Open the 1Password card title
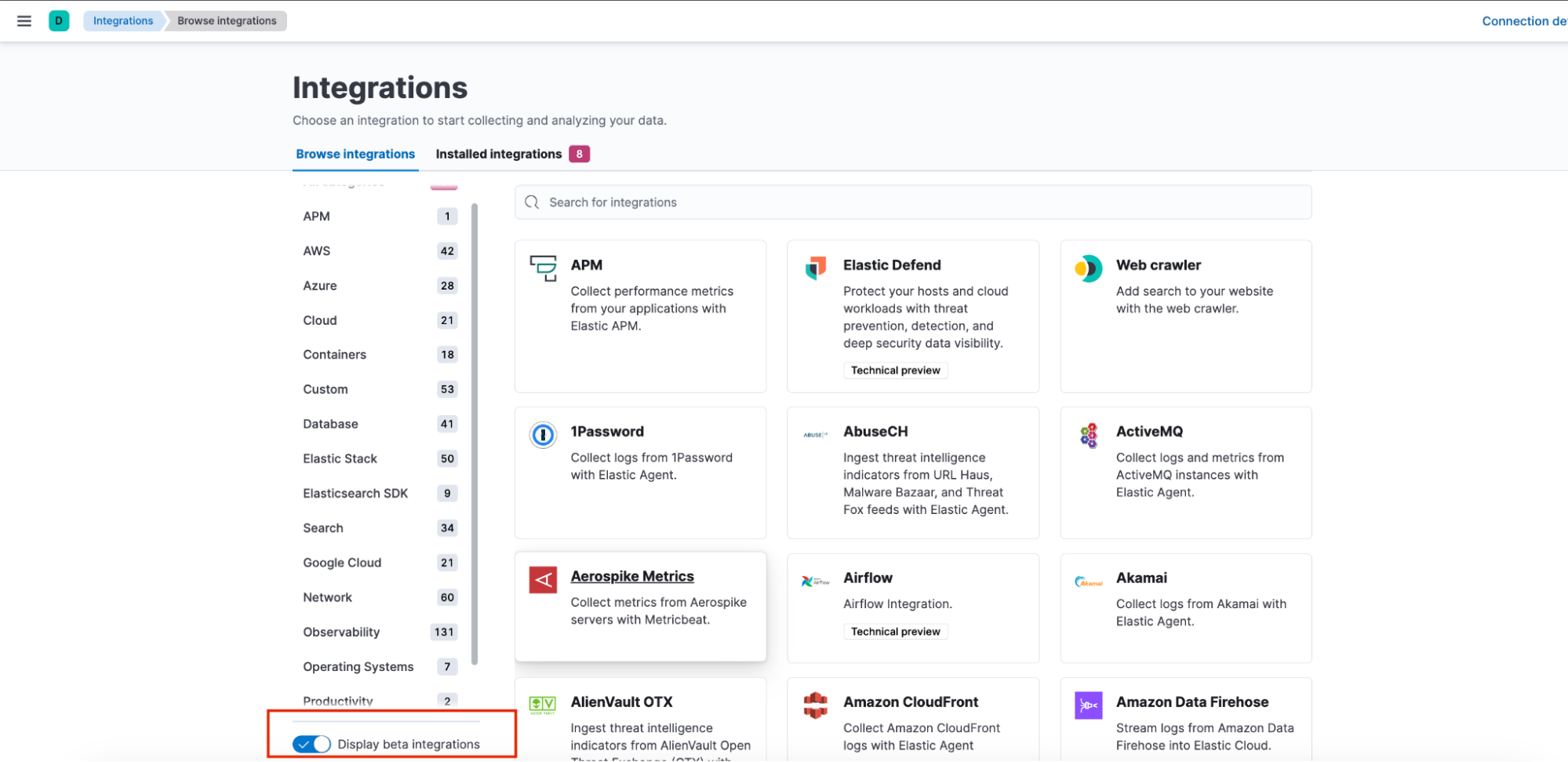 click(607, 432)
